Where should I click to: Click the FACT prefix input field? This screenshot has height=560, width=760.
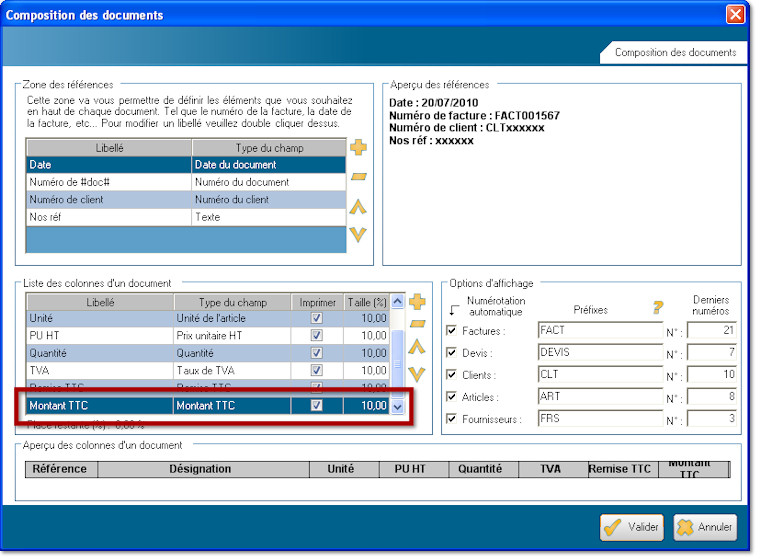599,331
